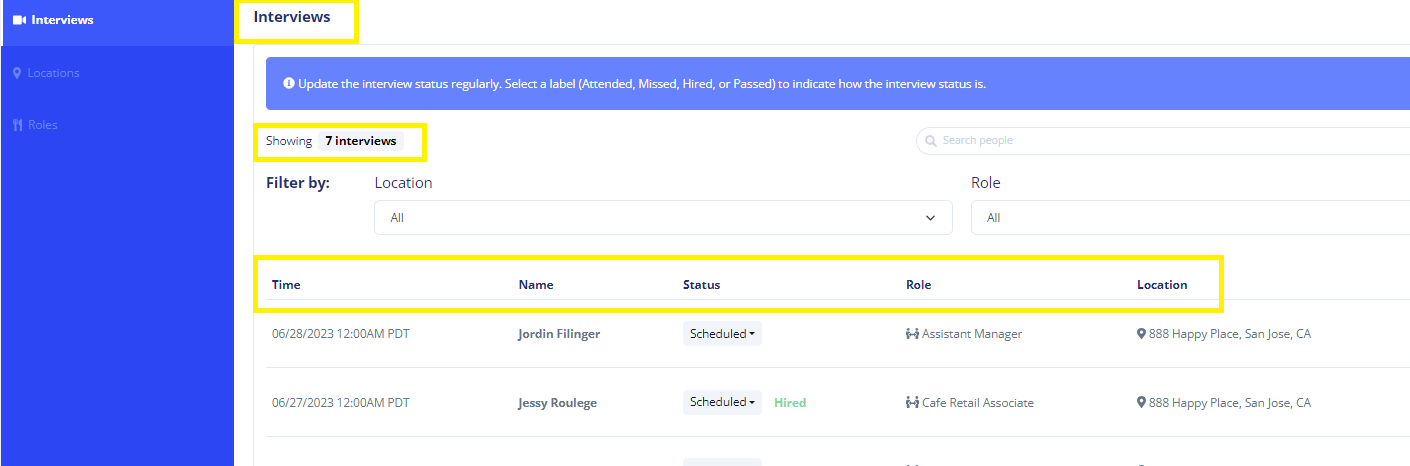Open the Location filter dropdown
The height and width of the screenshot is (466, 1410).
[x=662, y=218]
